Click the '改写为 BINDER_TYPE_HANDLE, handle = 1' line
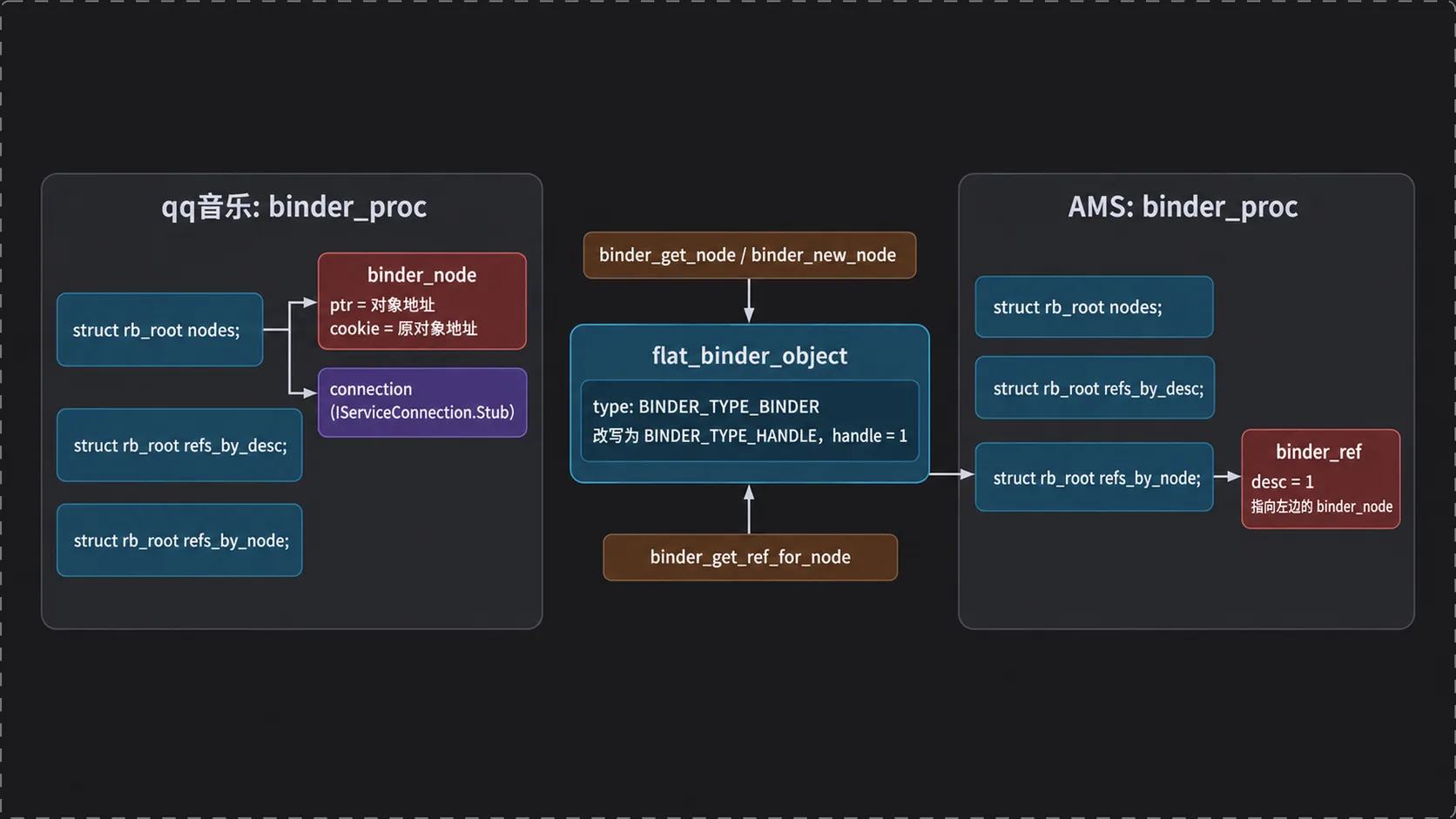The image size is (1456, 819). [750, 435]
